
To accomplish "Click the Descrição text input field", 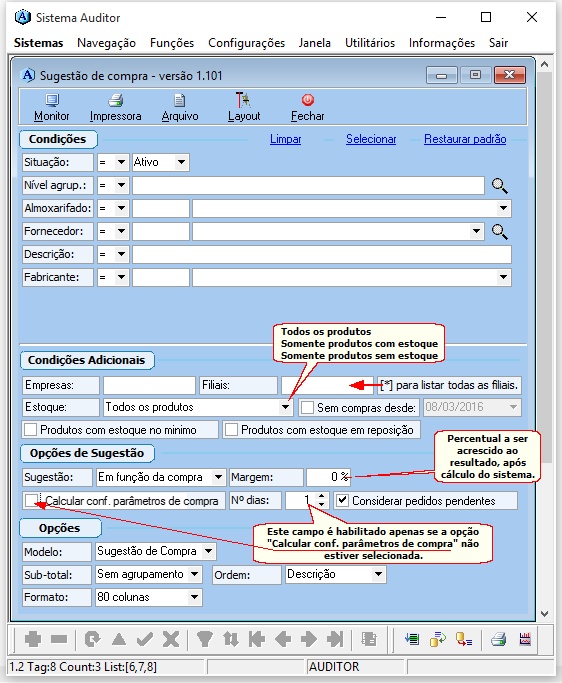I will point(322,254).
